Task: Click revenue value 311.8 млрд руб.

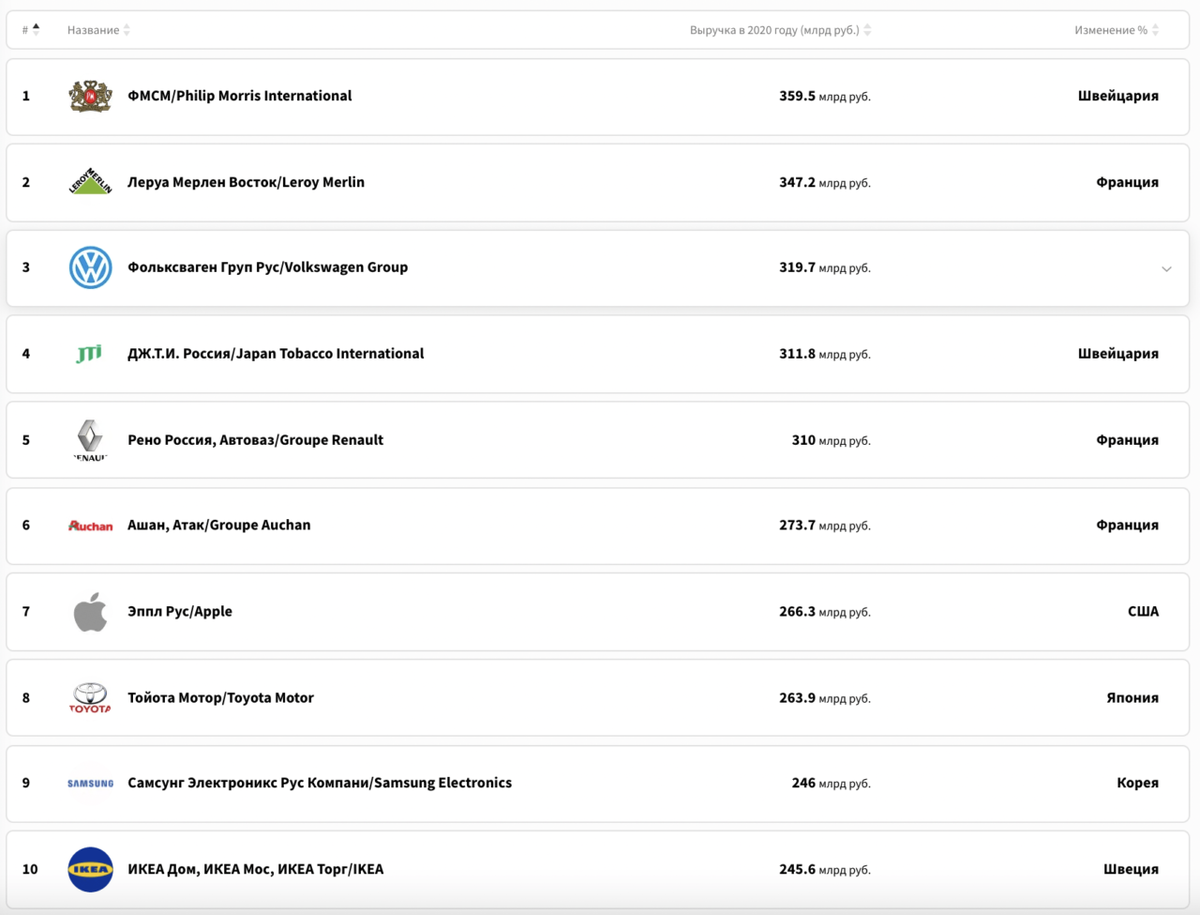Action: tap(825, 353)
